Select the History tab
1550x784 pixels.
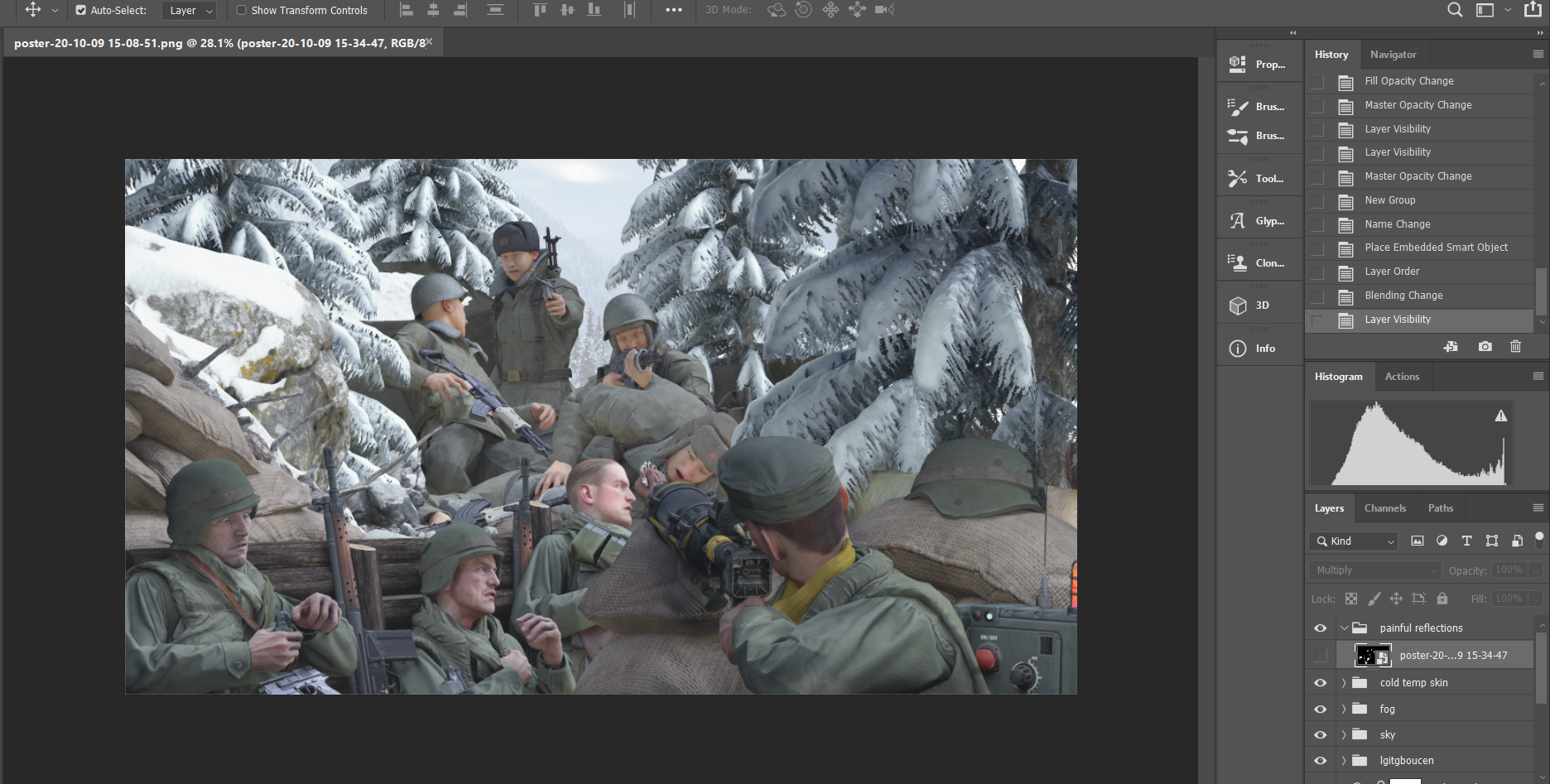[x=1331, y=55]
